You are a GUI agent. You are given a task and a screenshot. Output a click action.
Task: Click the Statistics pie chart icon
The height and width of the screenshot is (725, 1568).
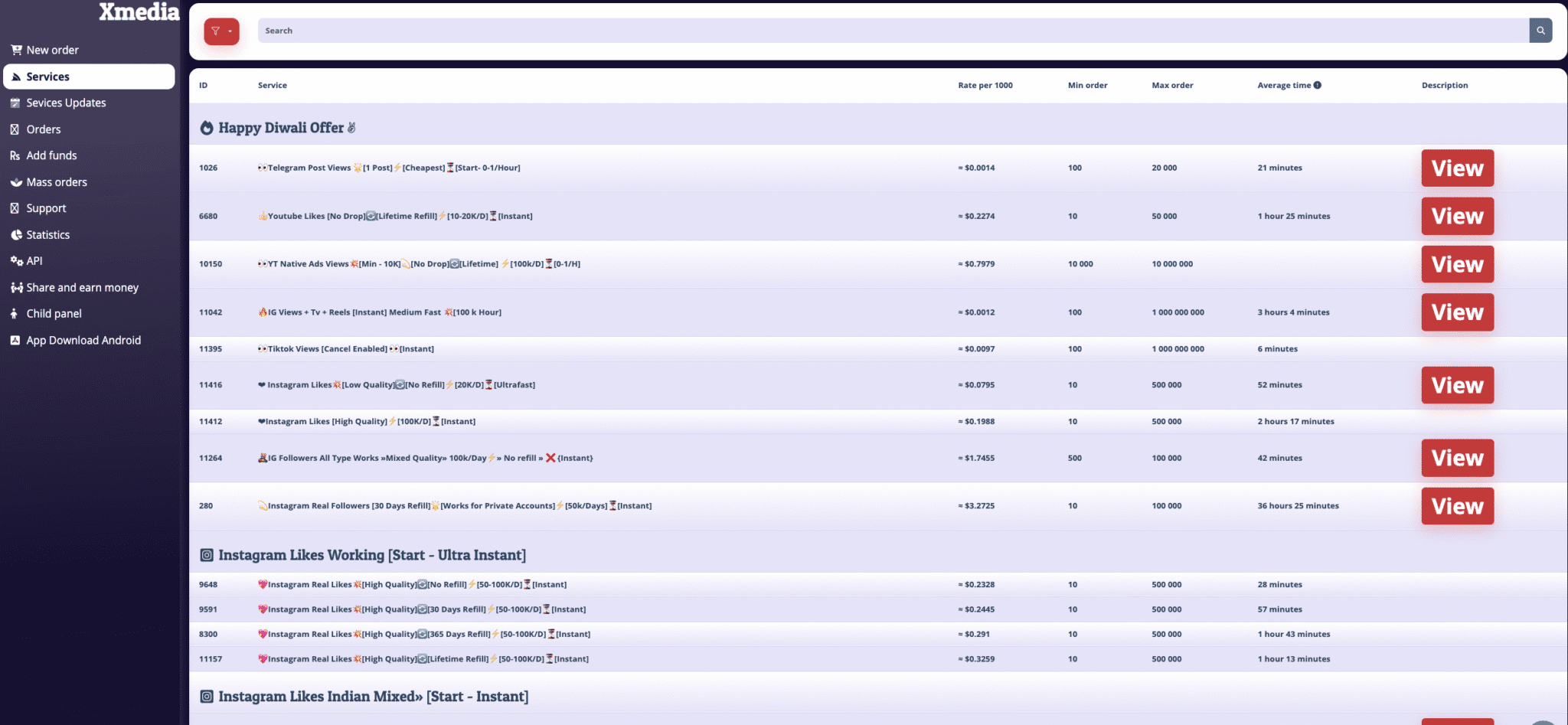point(16,235)
